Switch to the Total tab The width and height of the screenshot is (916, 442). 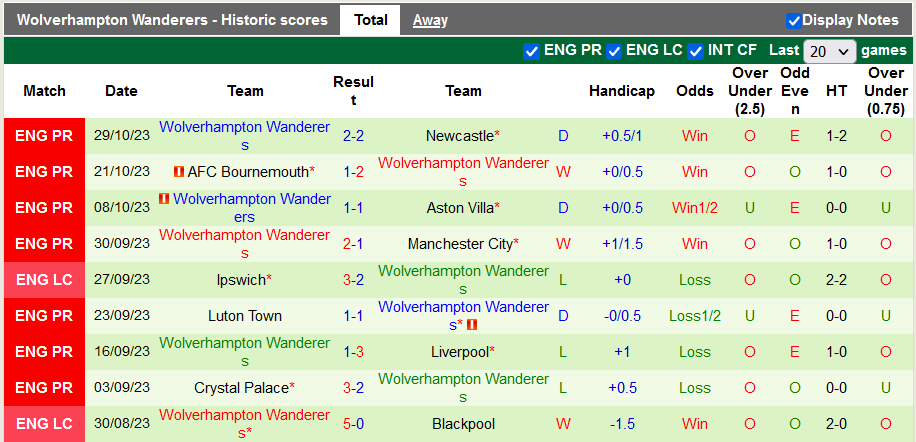(x=370, y=20)
